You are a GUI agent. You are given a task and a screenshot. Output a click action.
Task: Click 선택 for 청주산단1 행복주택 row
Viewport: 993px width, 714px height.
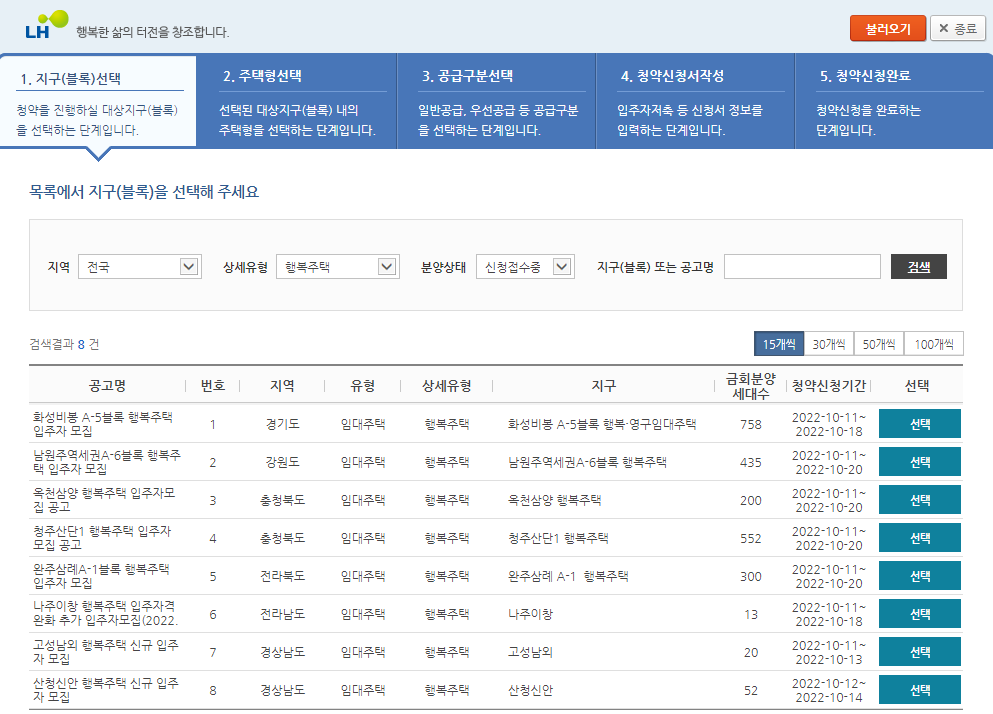pos(918,537)
